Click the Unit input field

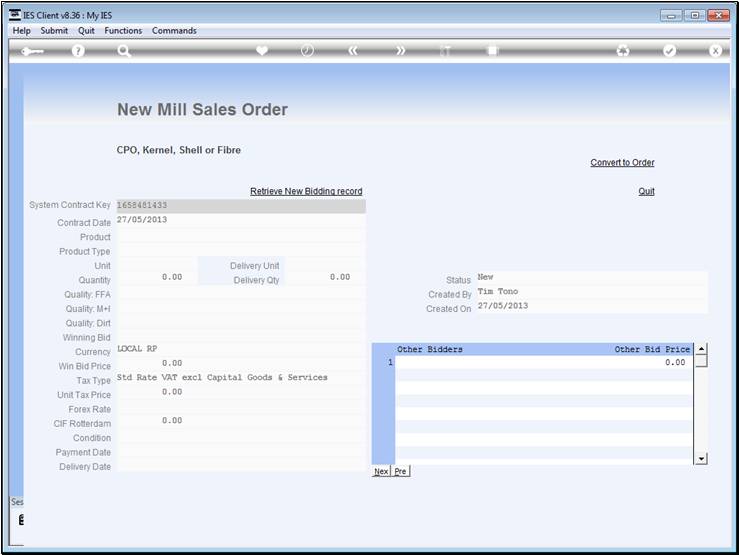tap(156, 263)
